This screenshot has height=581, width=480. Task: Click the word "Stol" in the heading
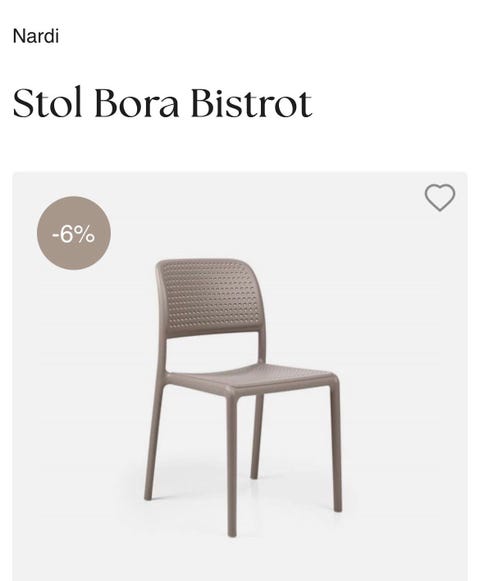click(47, 103)
